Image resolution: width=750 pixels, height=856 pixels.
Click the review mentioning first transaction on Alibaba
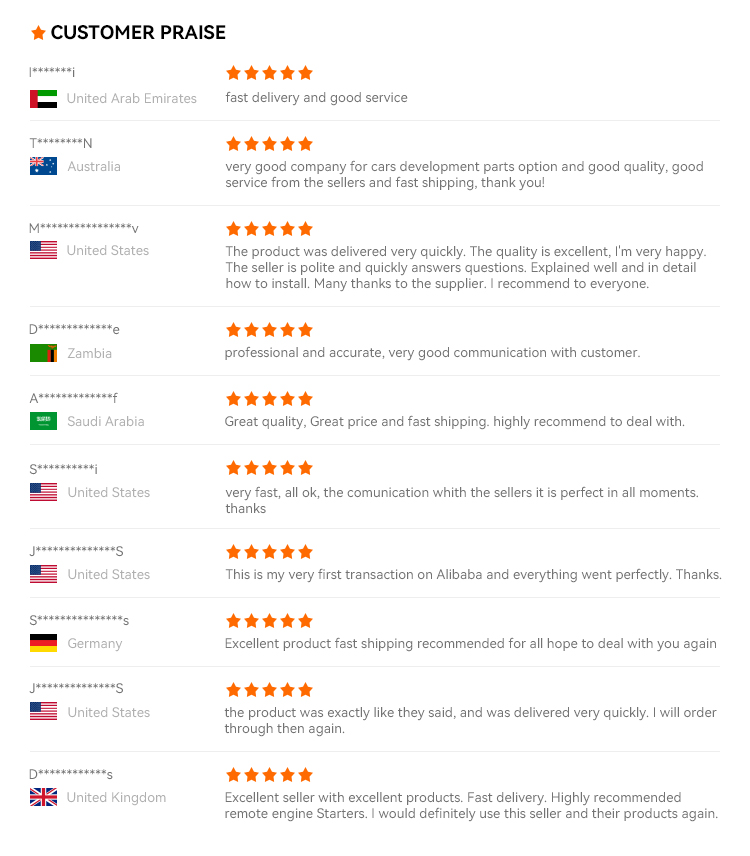coord(473,574)
